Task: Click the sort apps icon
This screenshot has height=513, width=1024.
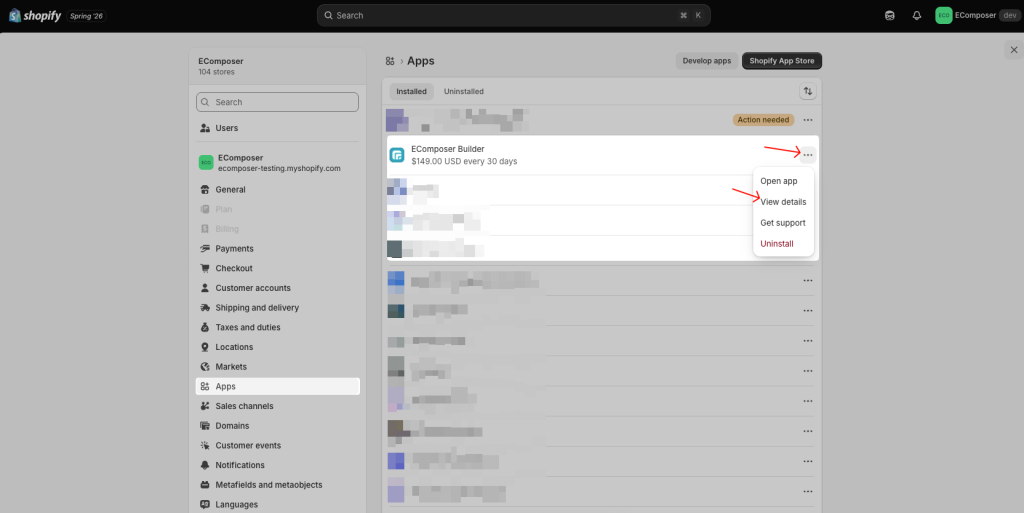Action: tap(808, 91)
